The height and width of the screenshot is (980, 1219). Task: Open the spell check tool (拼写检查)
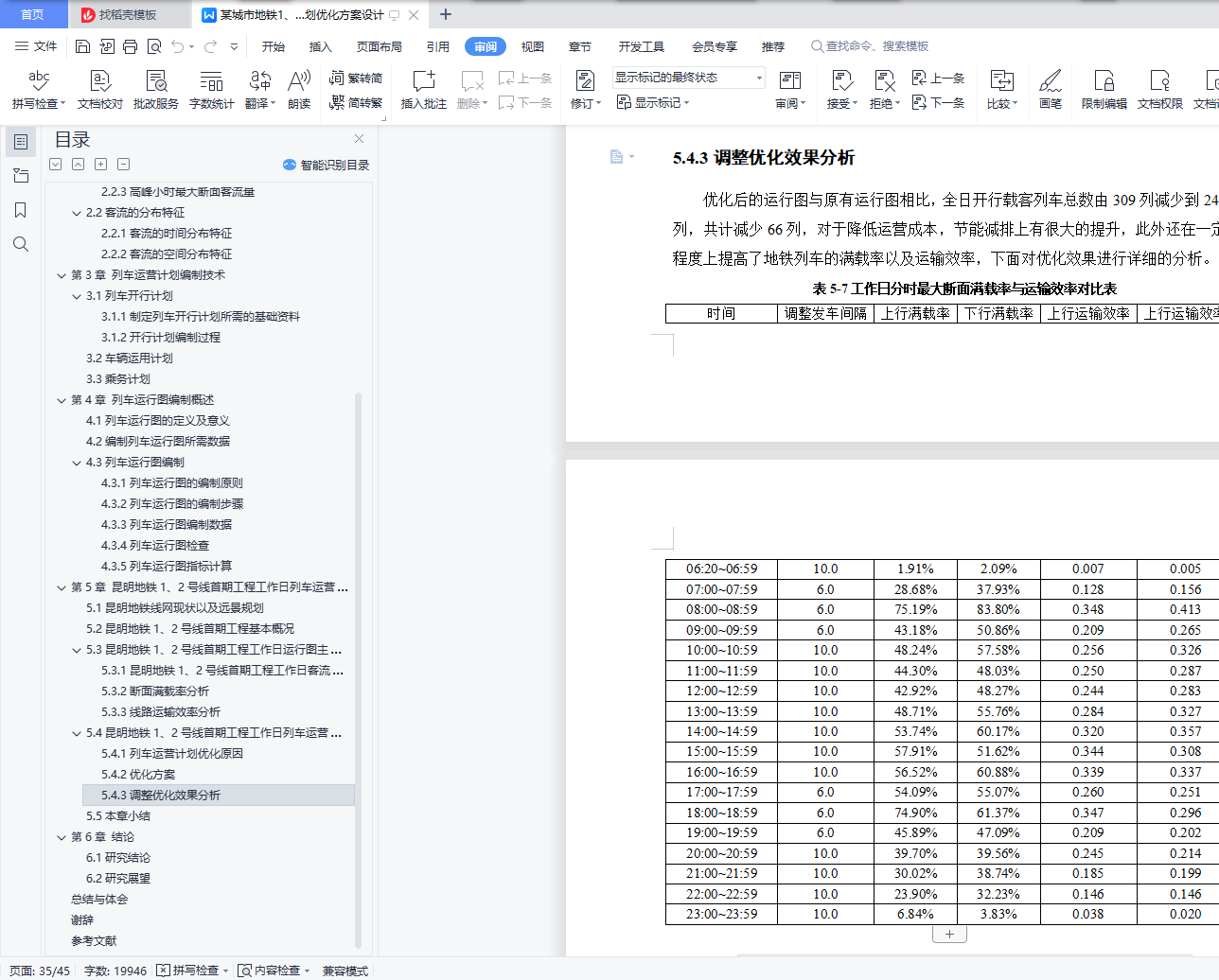click(39, 90)
